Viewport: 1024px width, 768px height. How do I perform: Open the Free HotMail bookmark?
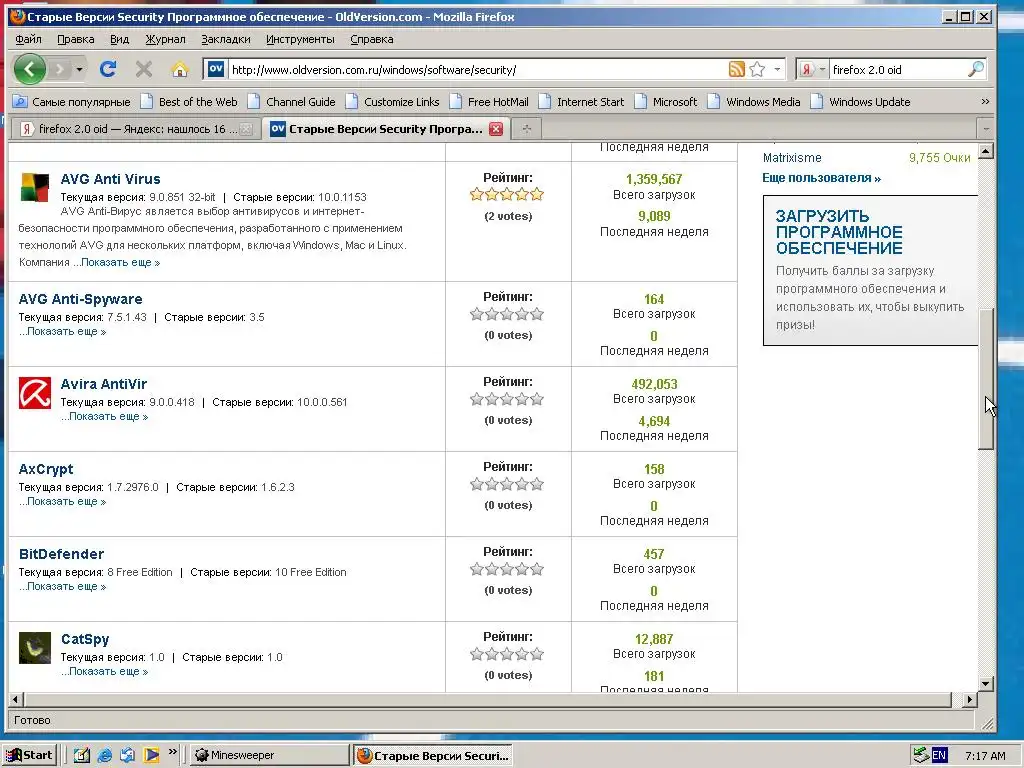(x=489, y=102)
